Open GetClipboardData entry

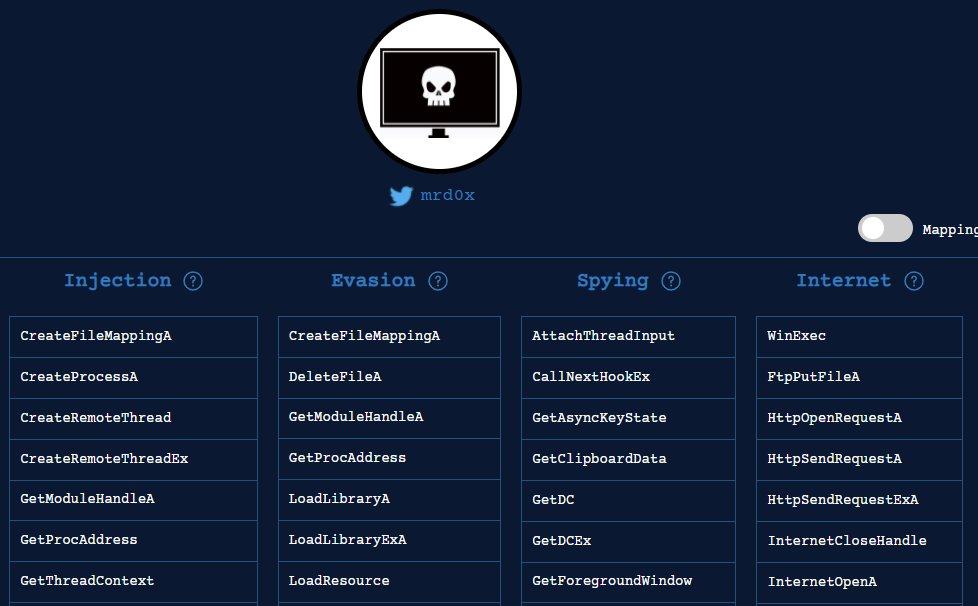(x=628, y=459)
